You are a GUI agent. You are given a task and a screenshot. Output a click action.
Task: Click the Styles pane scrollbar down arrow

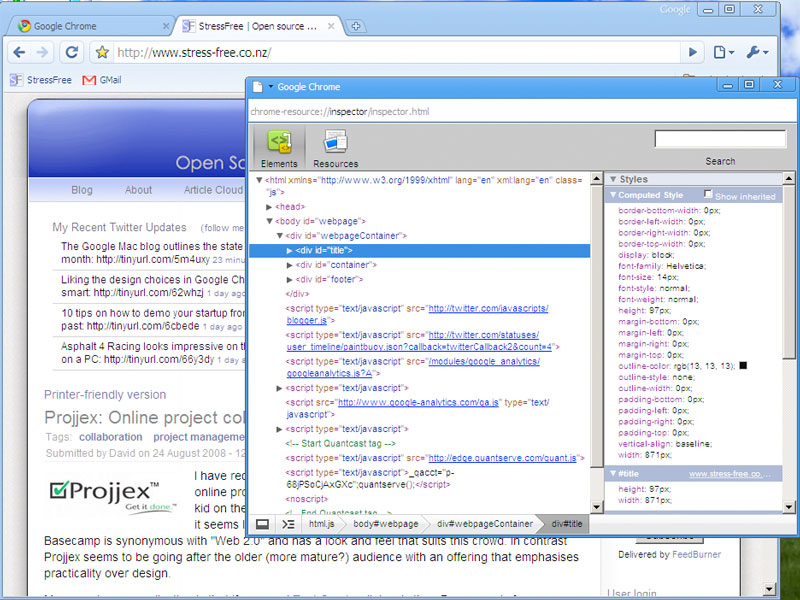click(789, 507)
